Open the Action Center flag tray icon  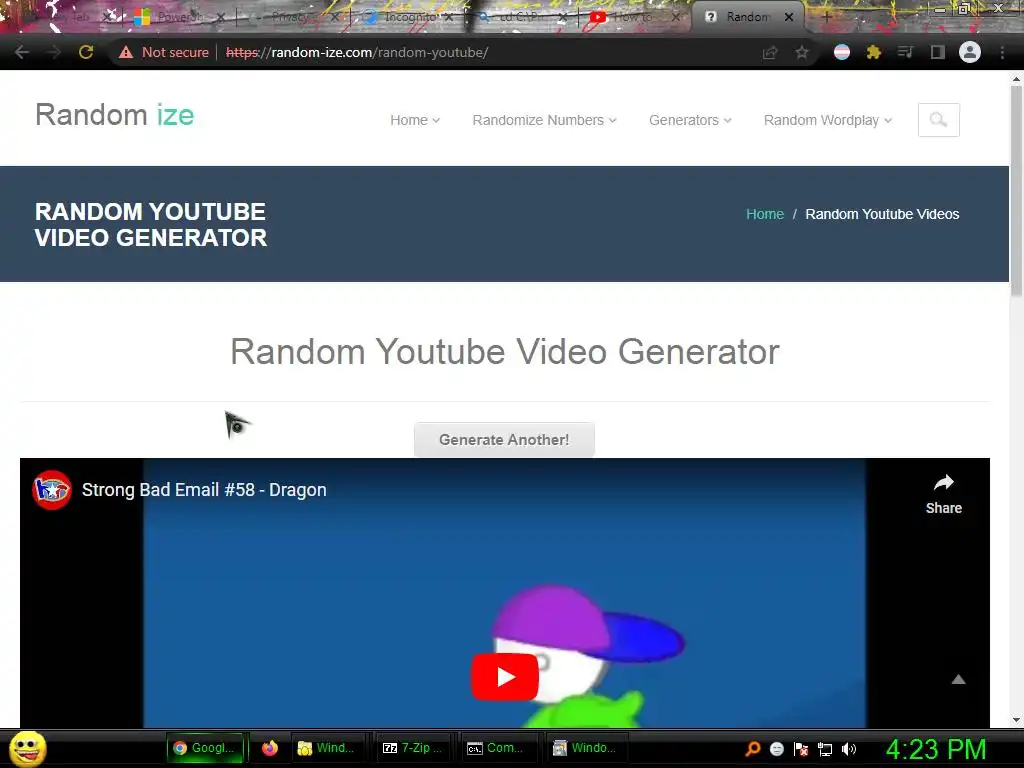tap(801, 748)
